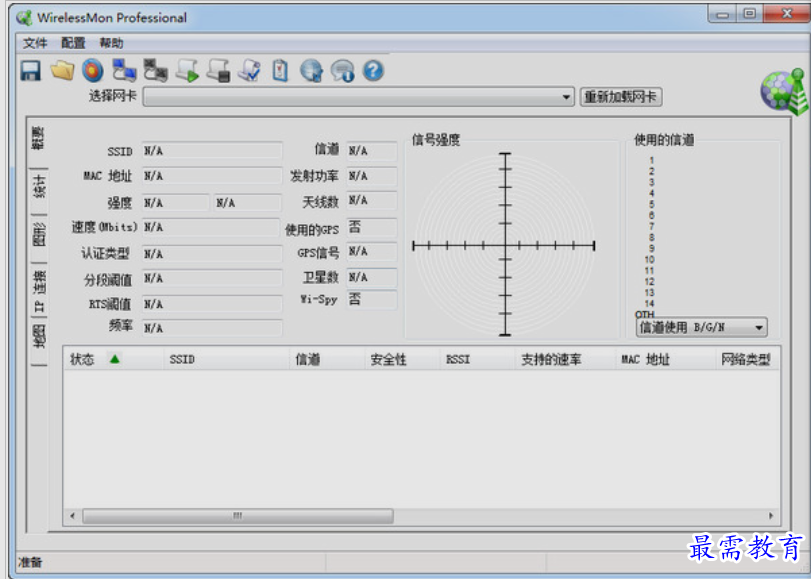Open the clipboard report toolbar icon
Image resolution: width=811 pixels, height=579 pixels.
click(281, 71)
